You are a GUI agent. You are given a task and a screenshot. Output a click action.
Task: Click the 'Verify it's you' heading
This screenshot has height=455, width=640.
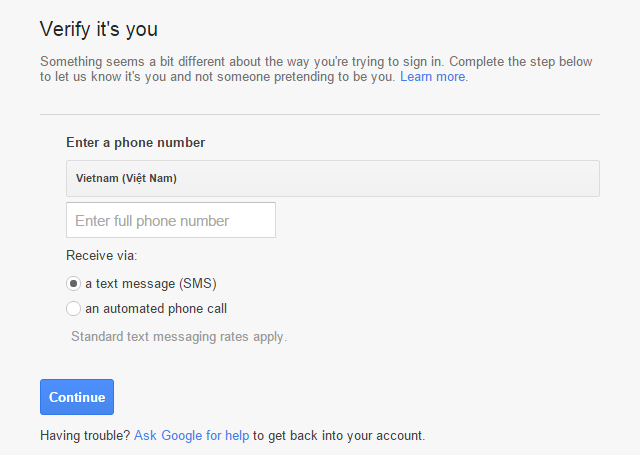coord(99,29)
